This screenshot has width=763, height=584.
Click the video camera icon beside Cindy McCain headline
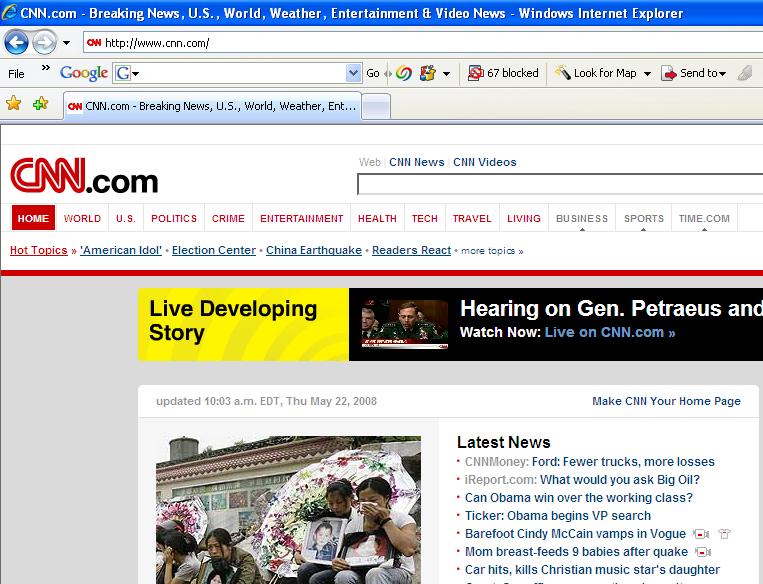tap(702, 534)
